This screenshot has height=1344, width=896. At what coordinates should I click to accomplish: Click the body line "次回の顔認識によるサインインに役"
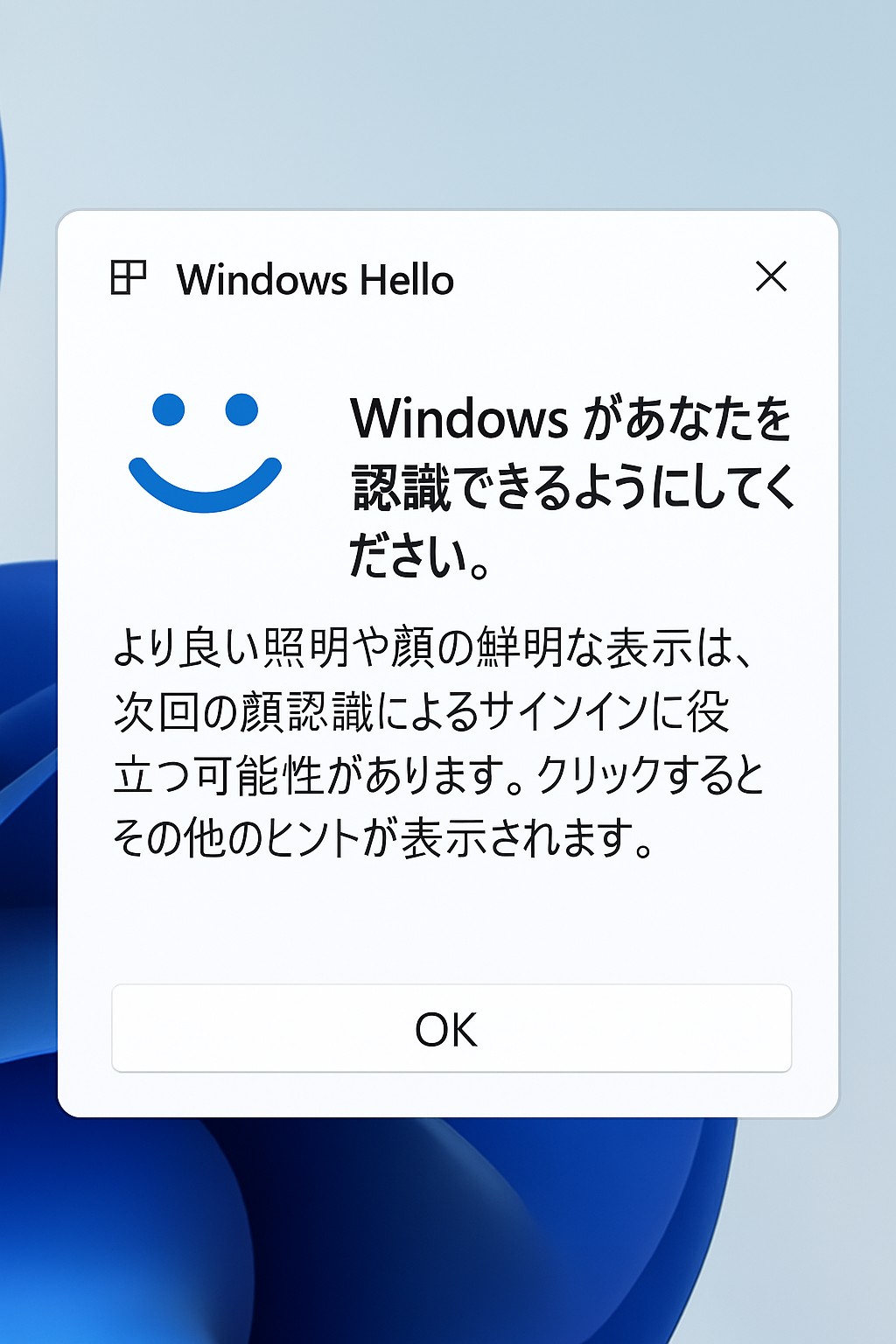[x=422, y=711]
